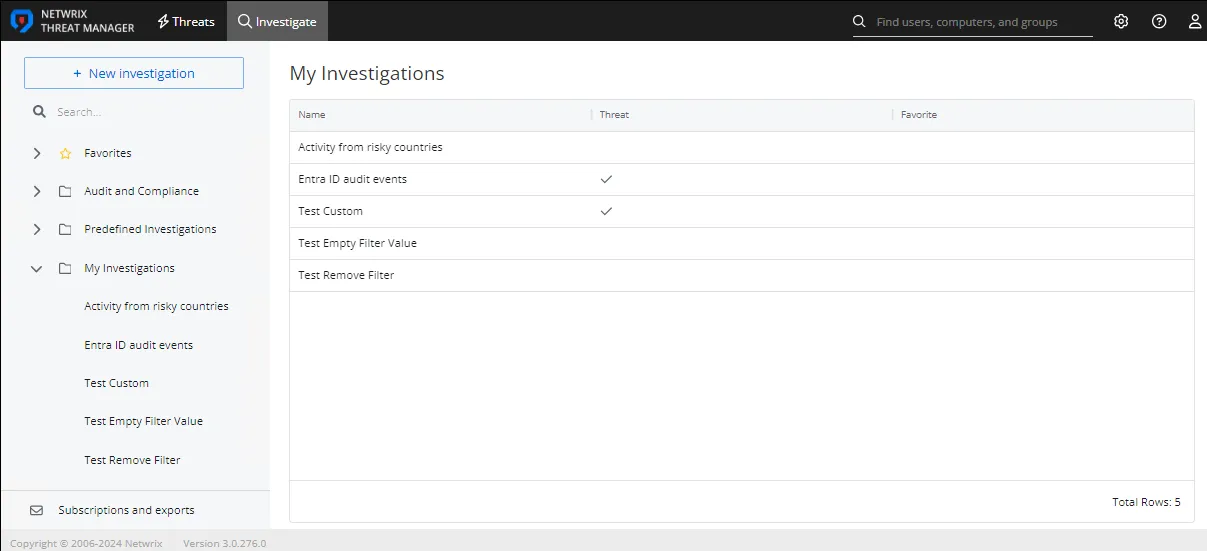Click the My Investigations page heading
Image resolution: width=1207 pixels, height=551 pixels.
click(366, 73)
